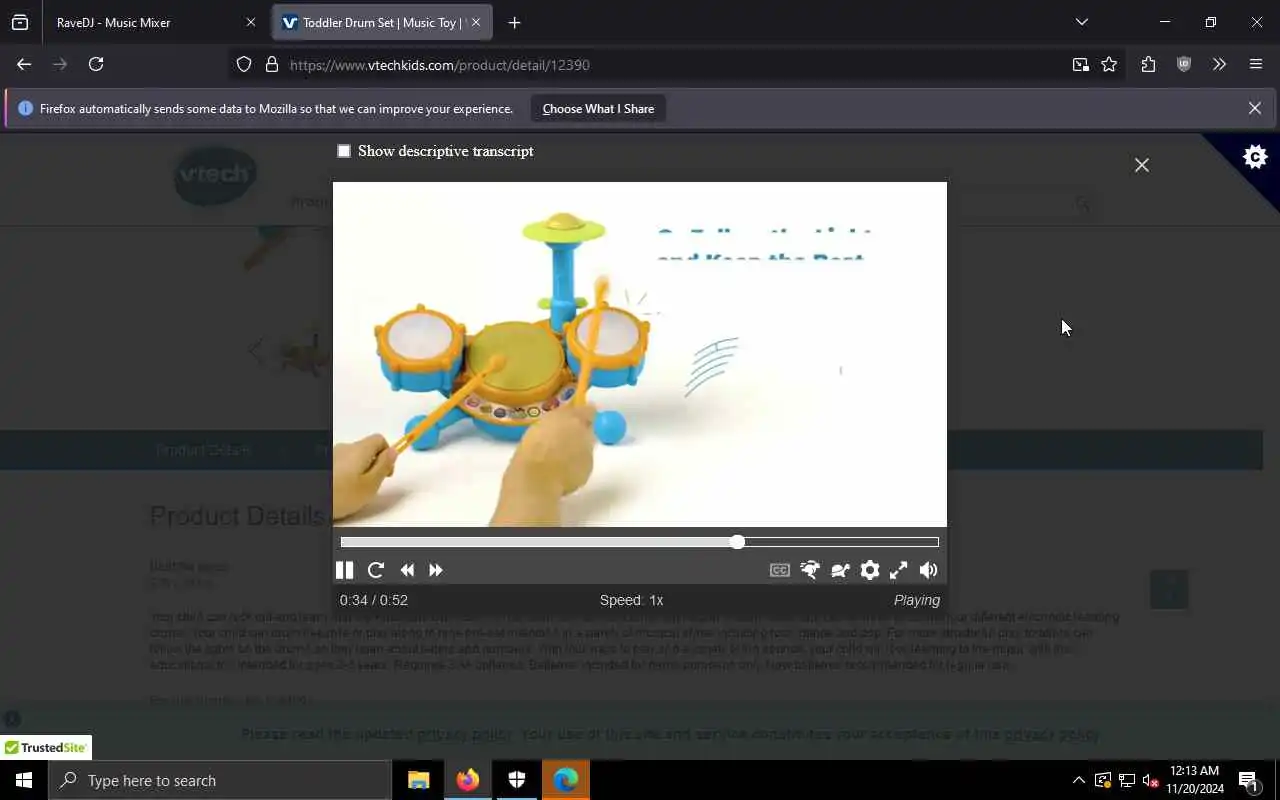Click the Speed: 1x label
The height and width of the screenshot is (800, 1280).
click(x=632, y=600)
